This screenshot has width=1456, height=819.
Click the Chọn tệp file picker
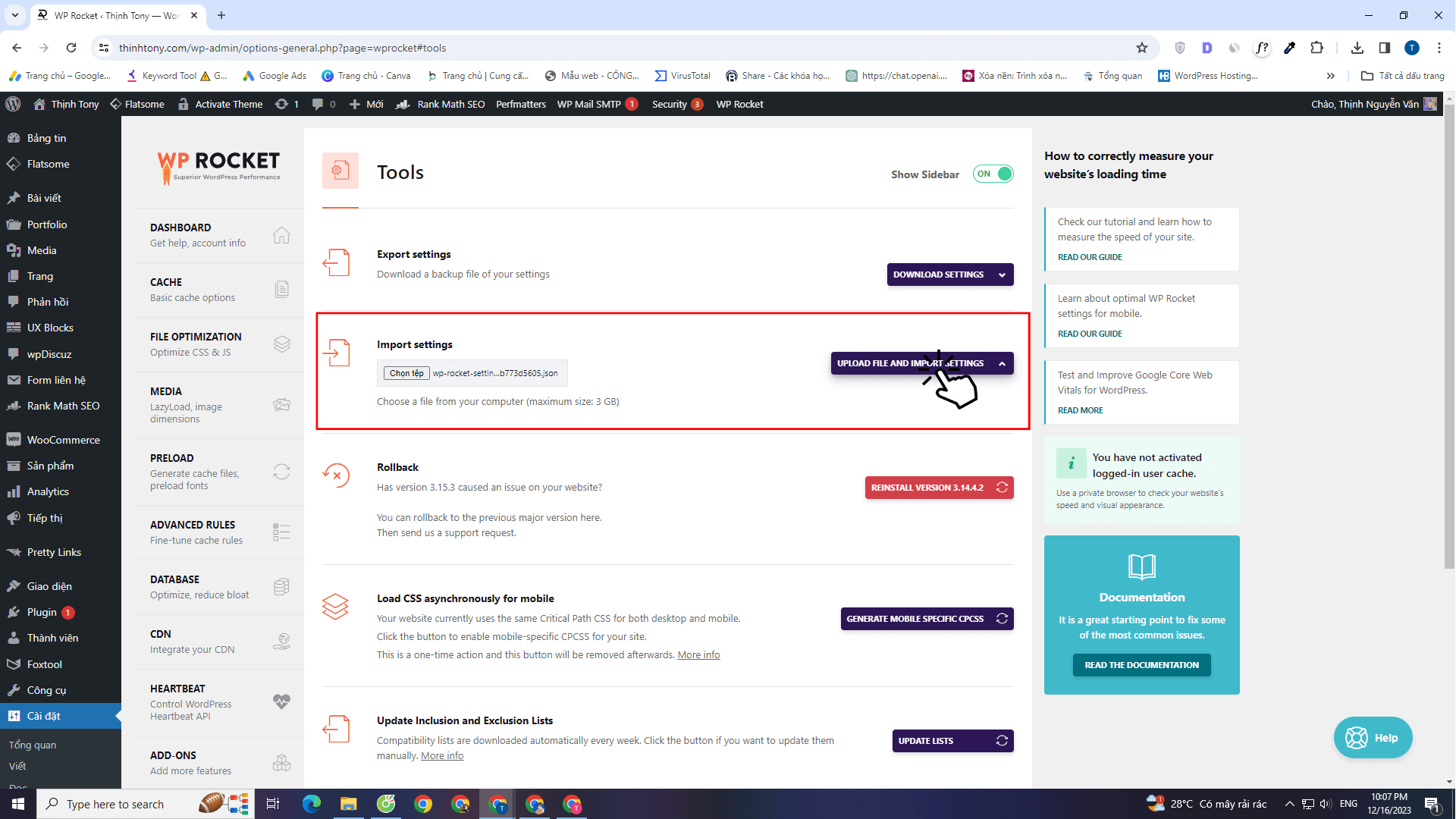[406, 372]
